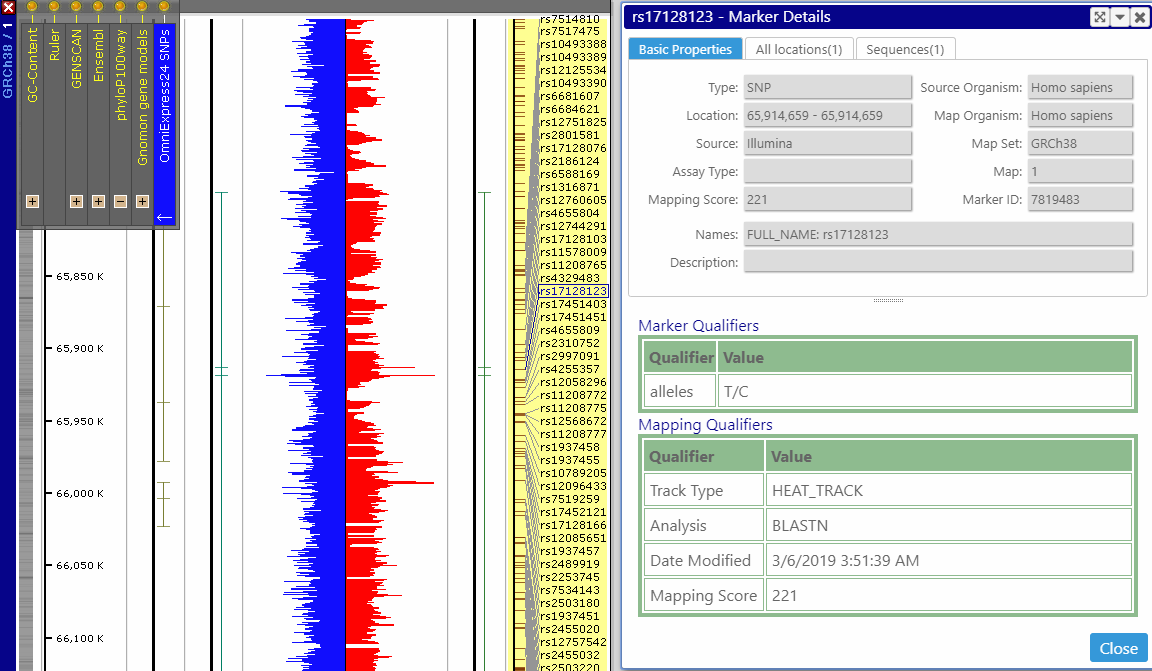Click the Source field showing Illumina
Image resolution: width=1152 pixels, height=671 pixels.
827,143
